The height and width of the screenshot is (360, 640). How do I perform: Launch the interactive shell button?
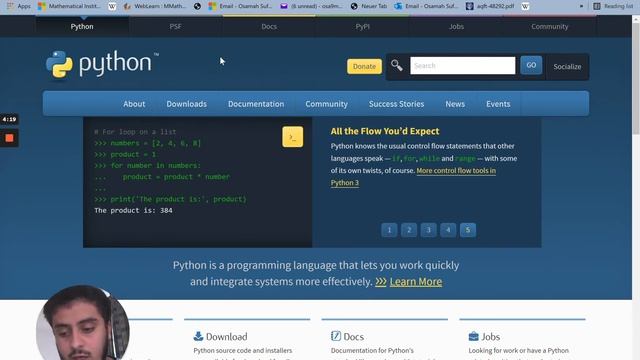pyautogui.click(x=293, y=137)
